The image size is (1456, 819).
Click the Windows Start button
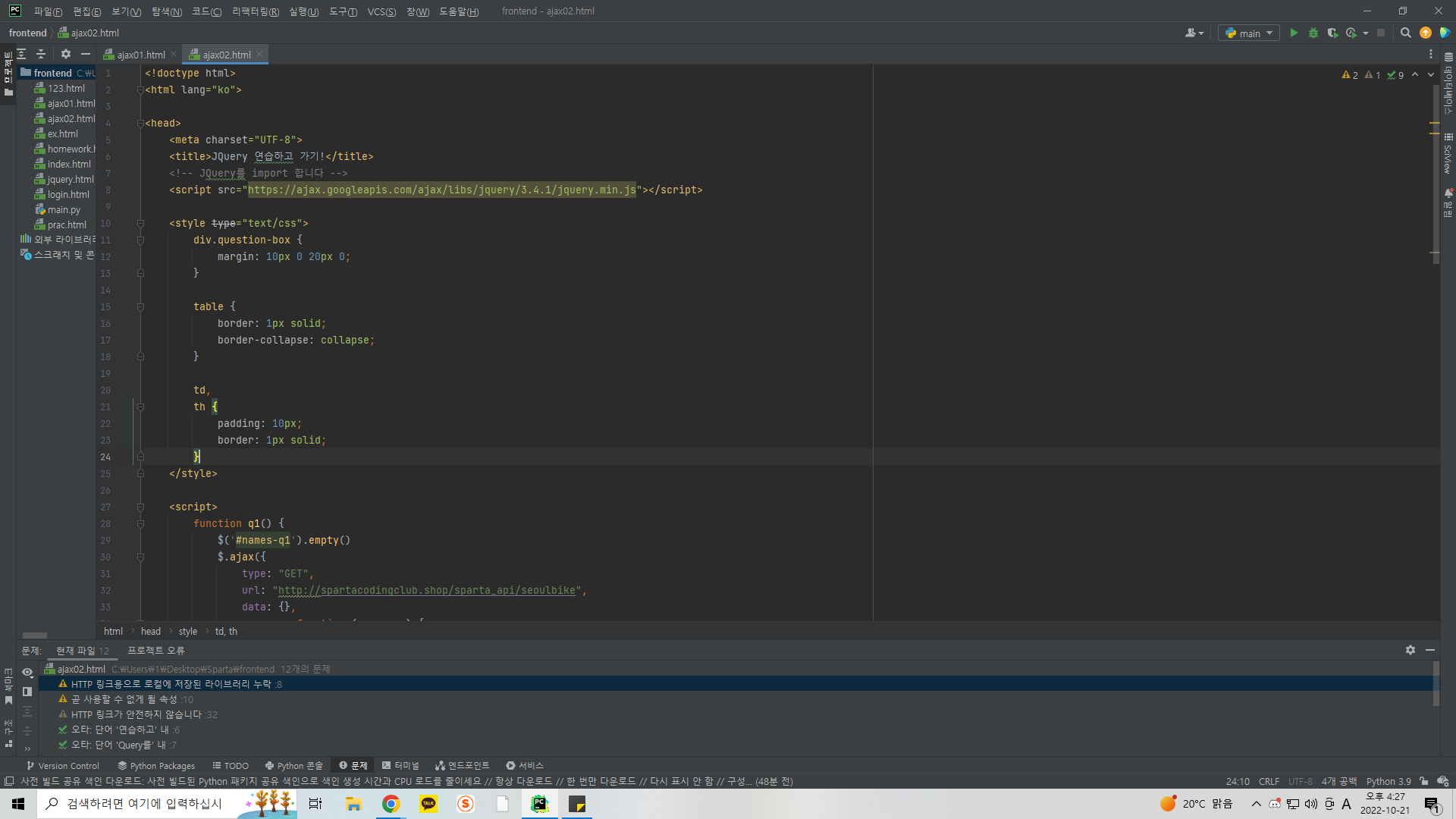click(18, 804)
